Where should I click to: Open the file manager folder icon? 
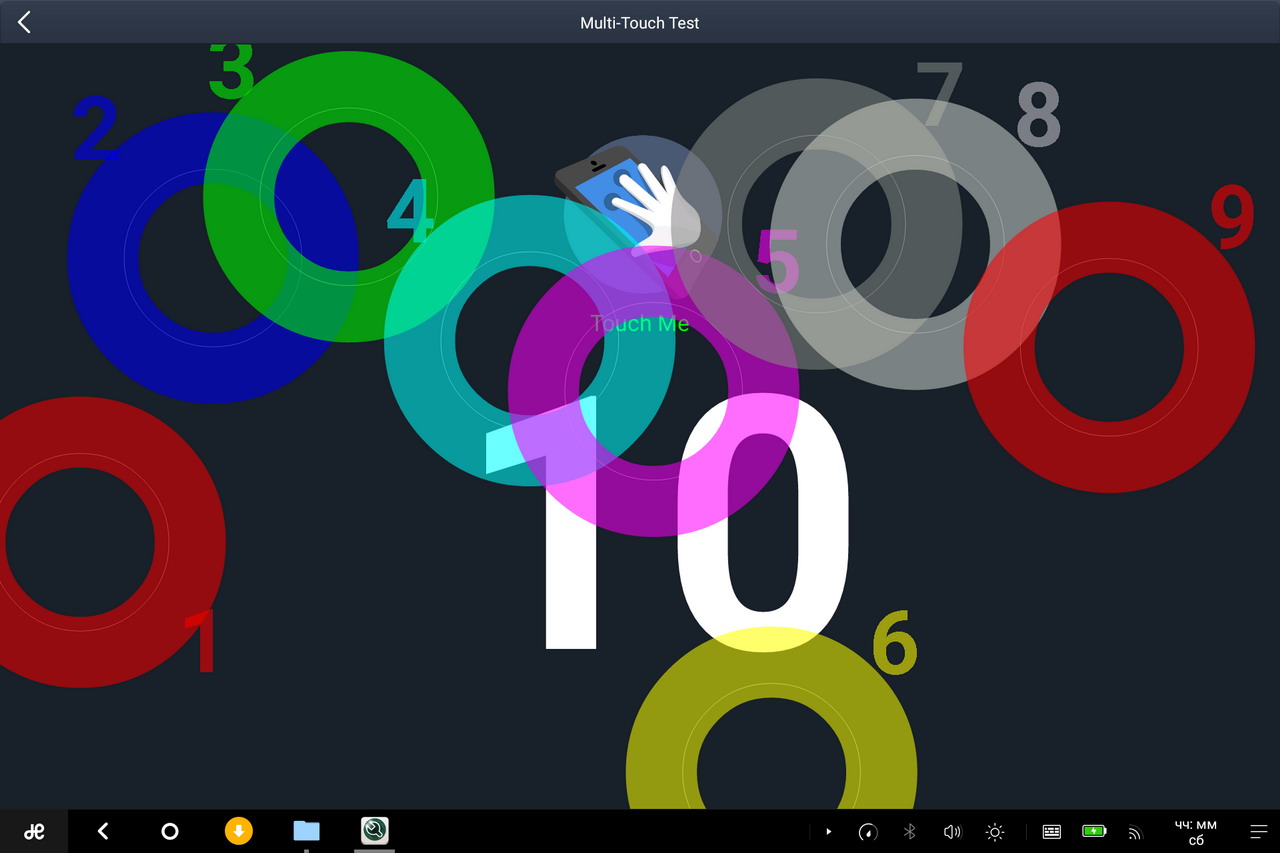point(306,830)
